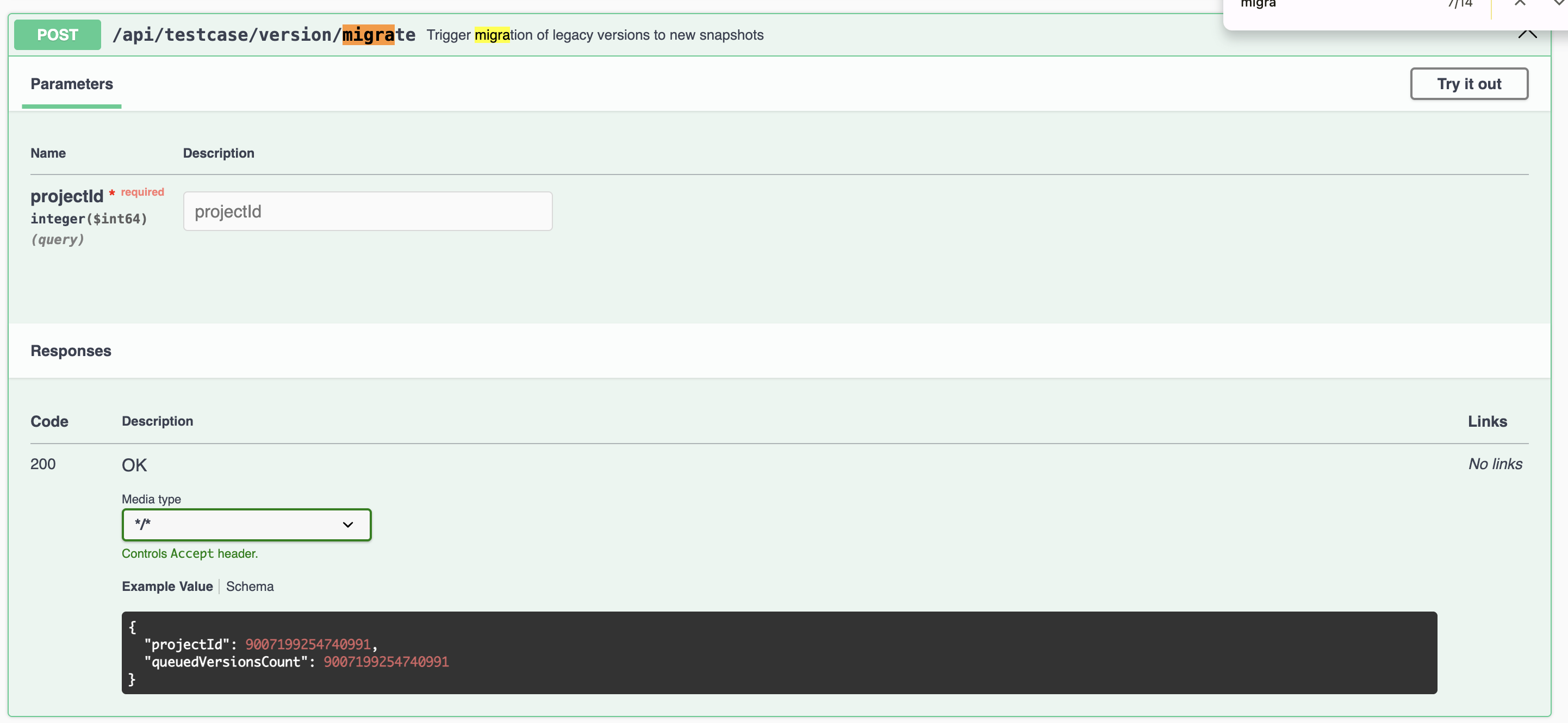Focus the projectId input field
This screenshot has width=1568, height=723.
368,211
